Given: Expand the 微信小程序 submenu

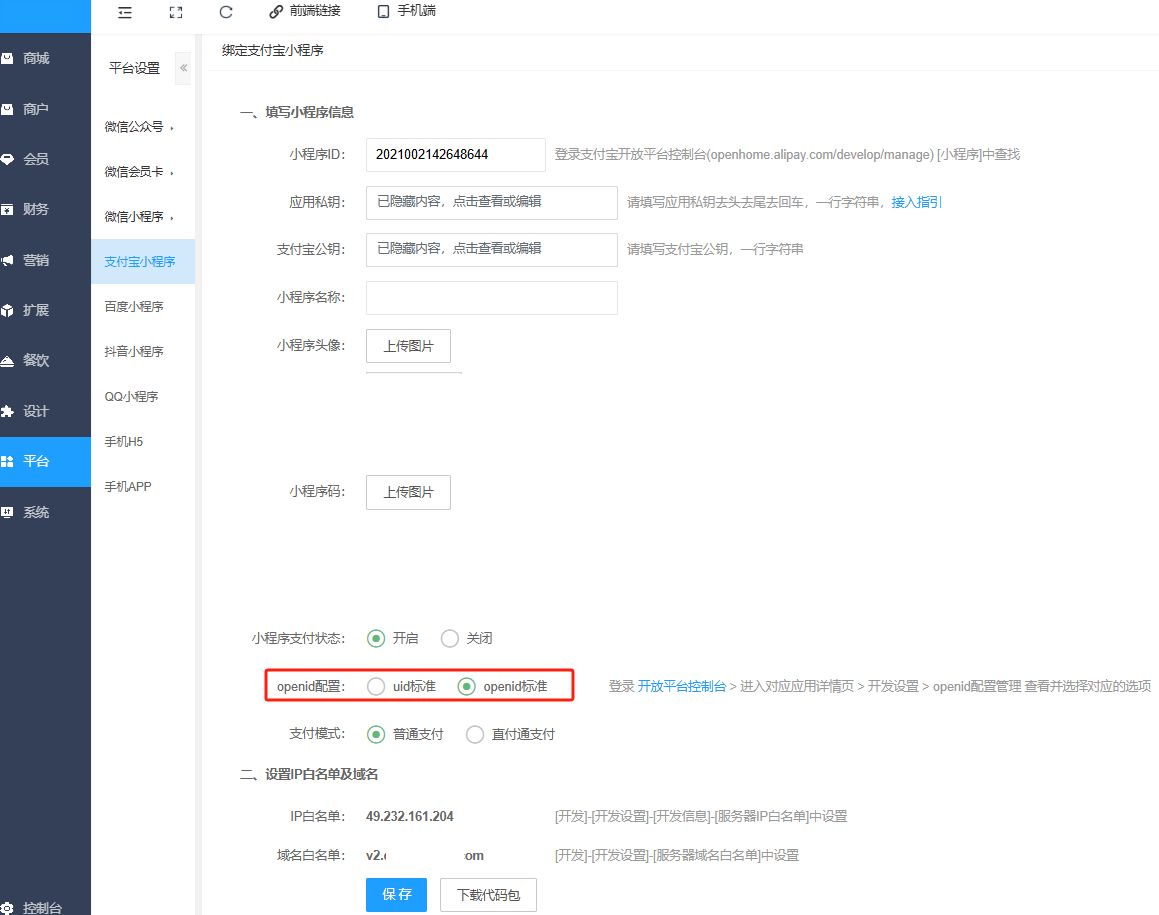Looking at the screenshot, I should 139,217.
